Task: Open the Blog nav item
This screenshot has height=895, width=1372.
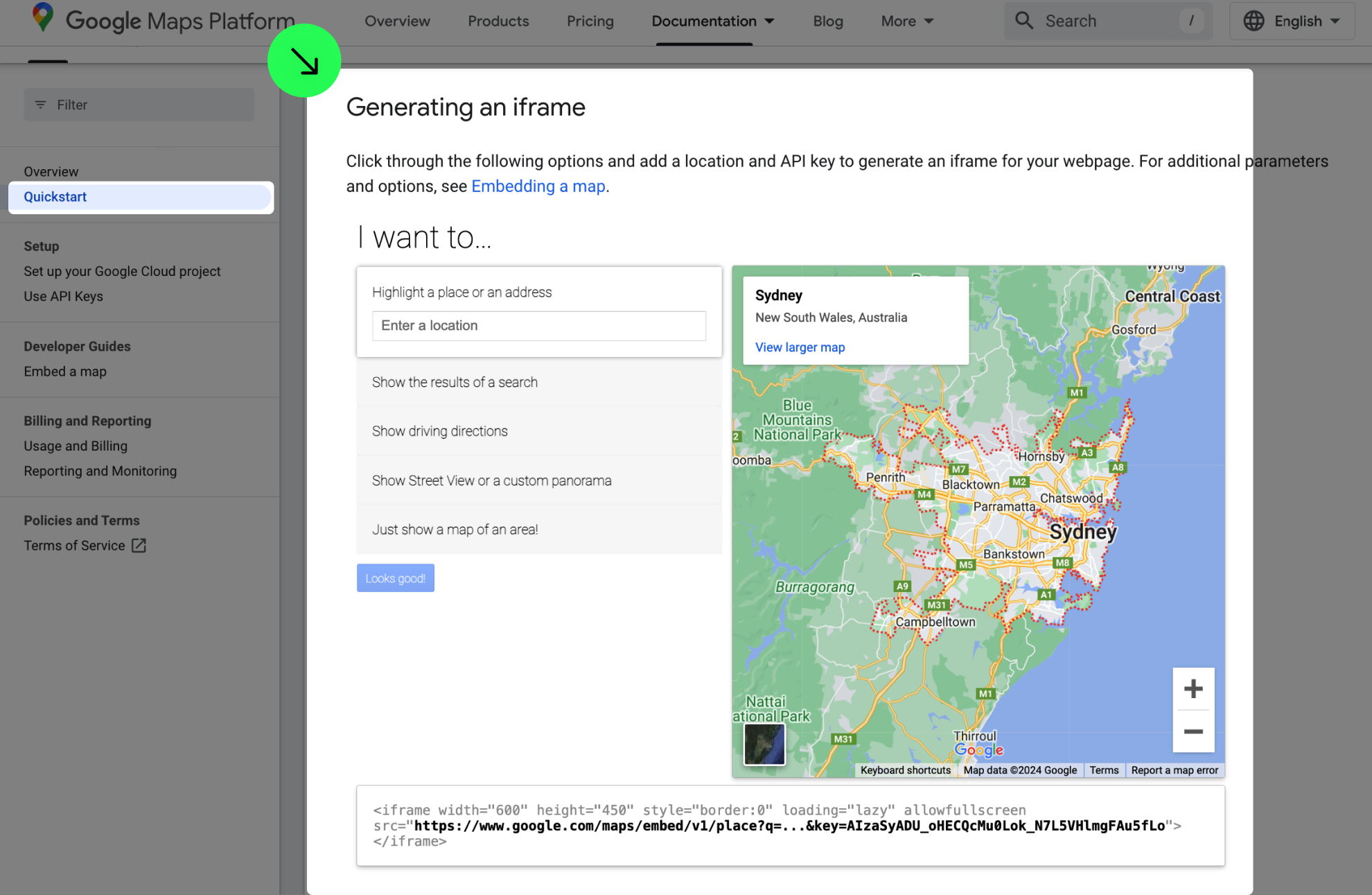Action: click(x=828, y=21)
